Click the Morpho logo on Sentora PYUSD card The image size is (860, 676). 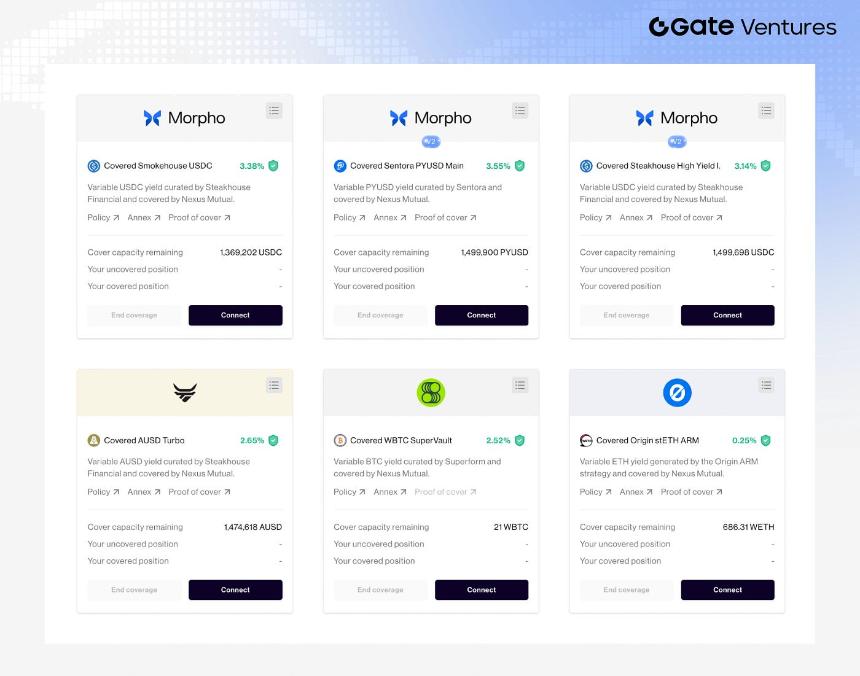tap(431, 118)
